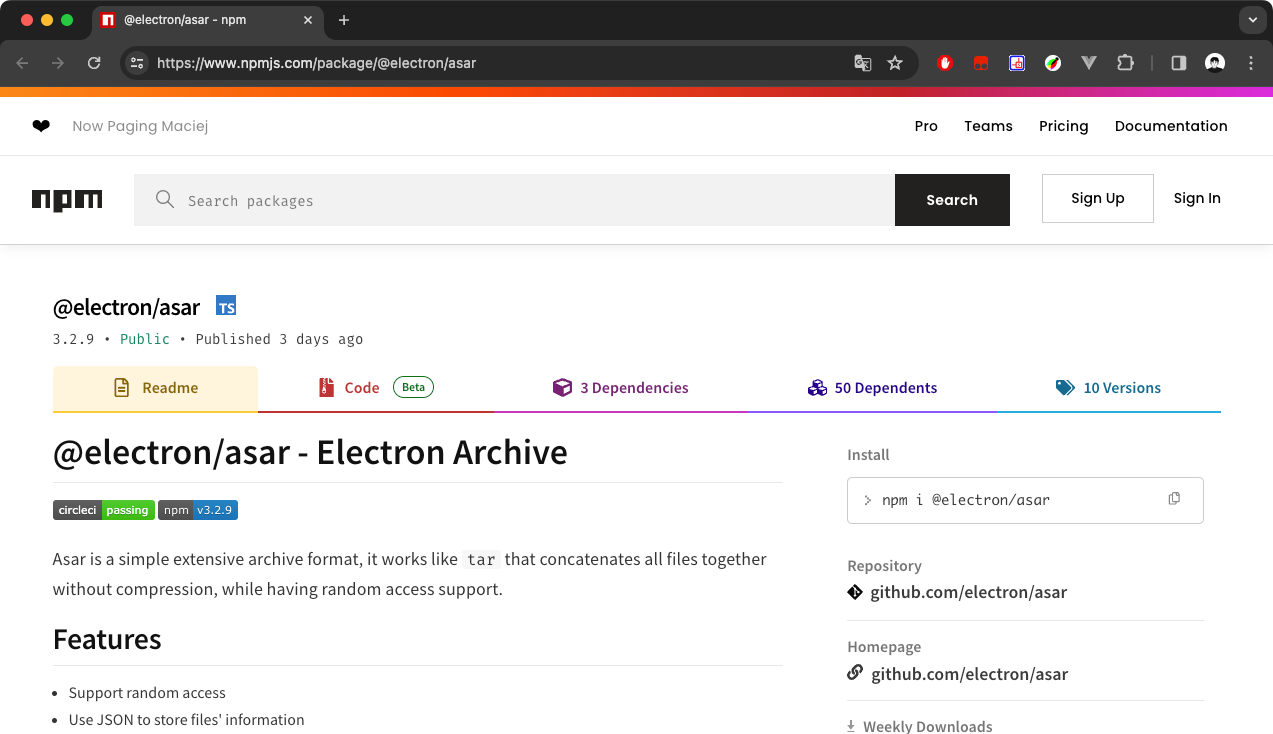
Task: View the 50 Dependents tab
Action: (872, 388)
